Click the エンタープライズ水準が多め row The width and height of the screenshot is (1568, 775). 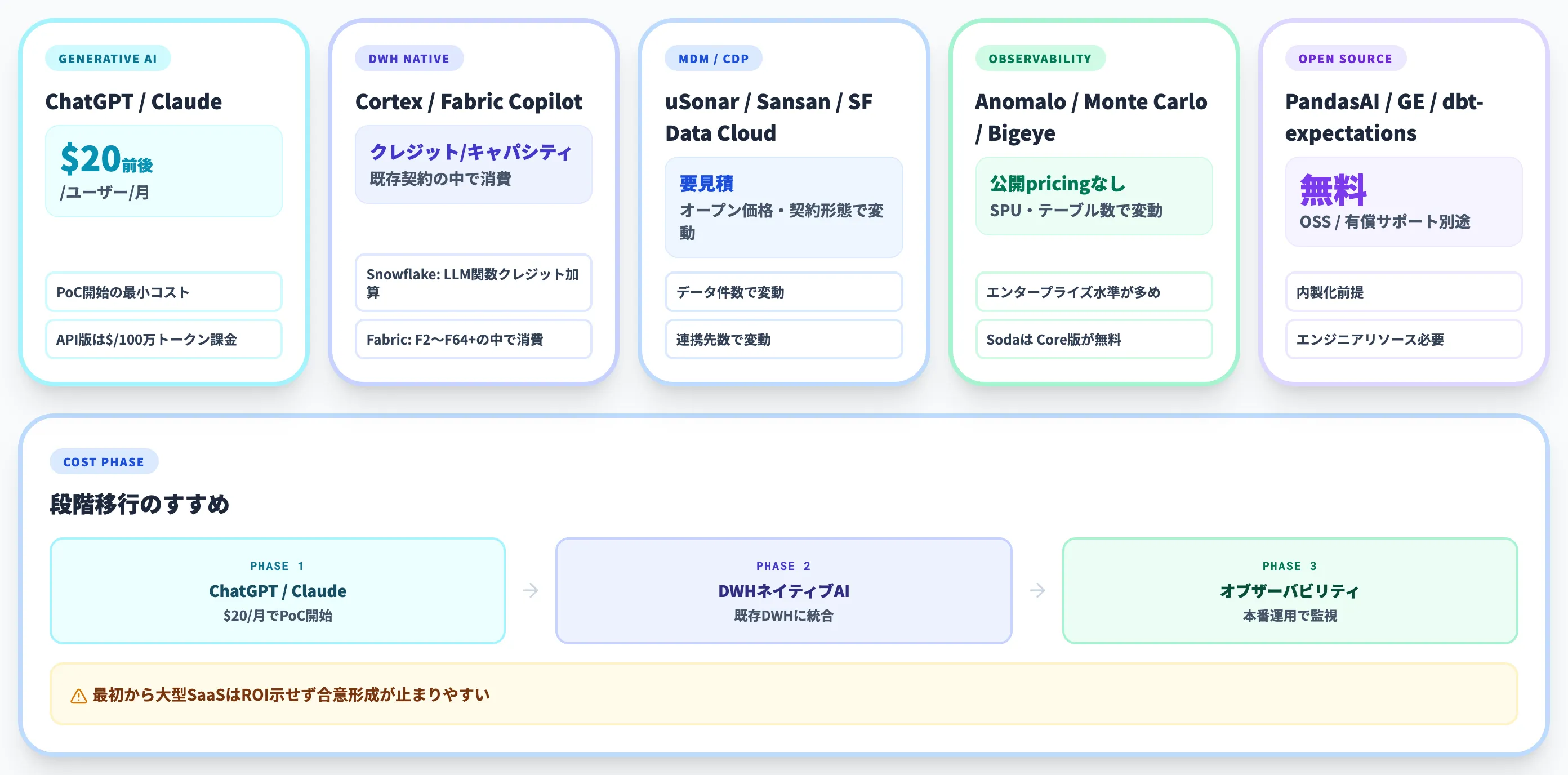(1094, 292)
